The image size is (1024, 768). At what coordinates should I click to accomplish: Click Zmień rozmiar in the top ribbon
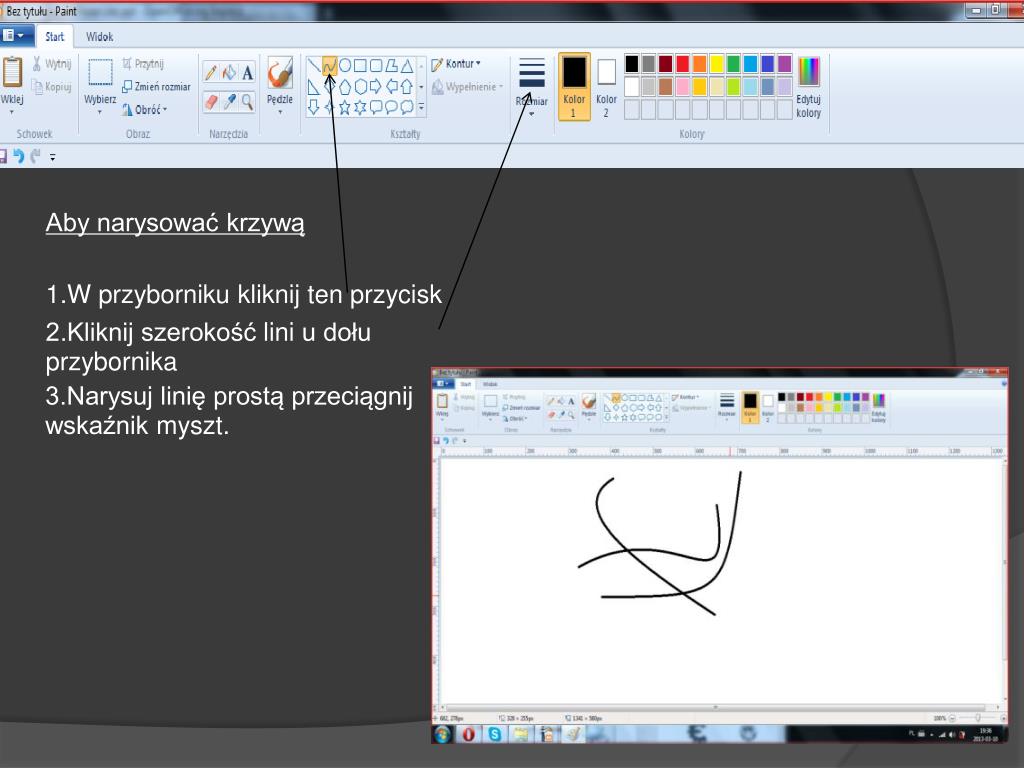pyautogui.click(x=157, y=86)
